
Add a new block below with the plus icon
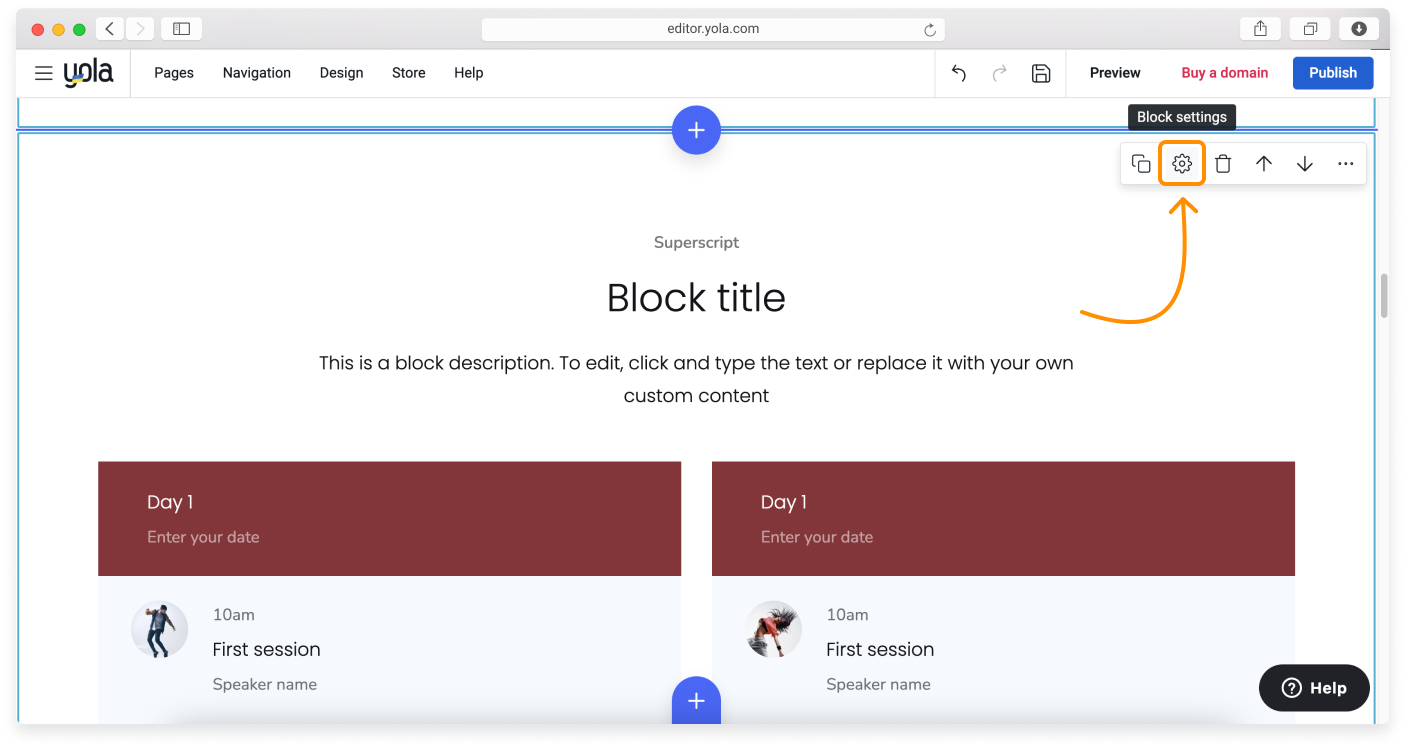[x=696, y=701]
